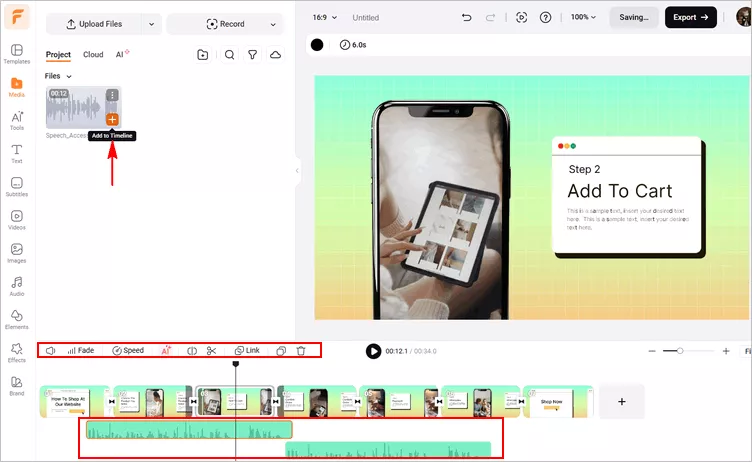Screen dimensions: 752x462
Task: Play the video preview
Action: [373, 351]
